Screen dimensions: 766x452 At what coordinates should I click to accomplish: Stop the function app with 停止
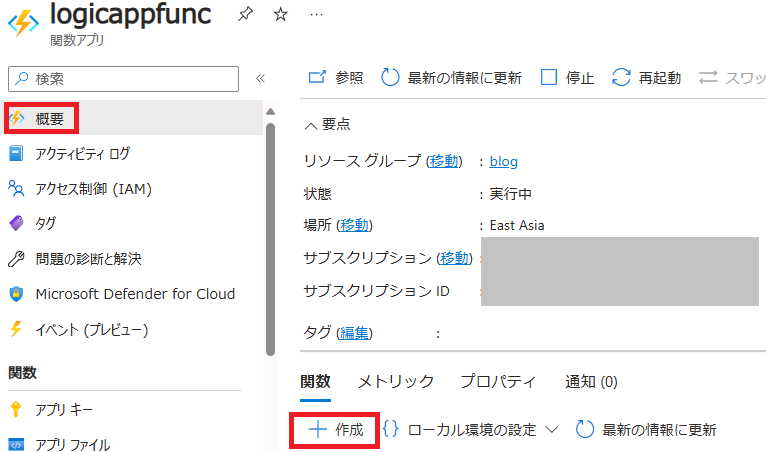[567, 78]
